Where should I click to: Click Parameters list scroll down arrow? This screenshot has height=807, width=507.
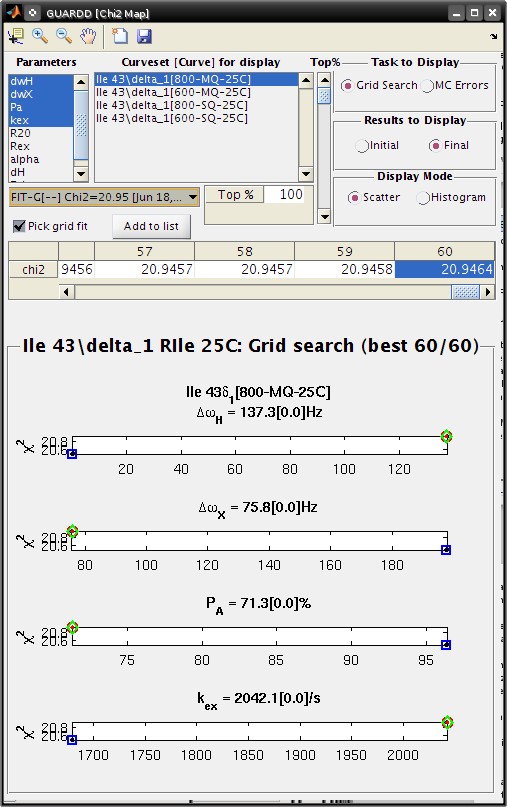[81, 174]
